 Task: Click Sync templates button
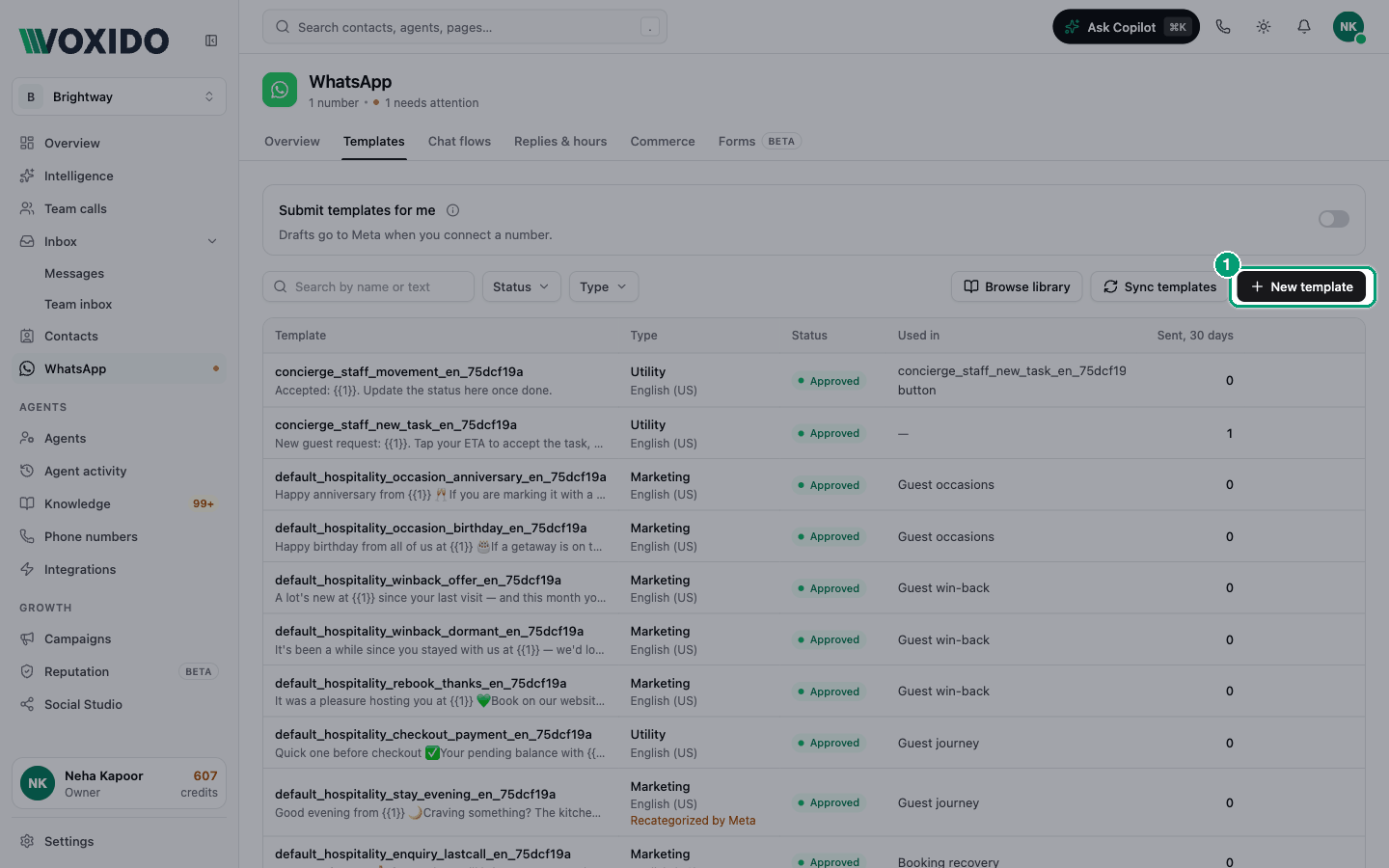(x=1159, y=286)
